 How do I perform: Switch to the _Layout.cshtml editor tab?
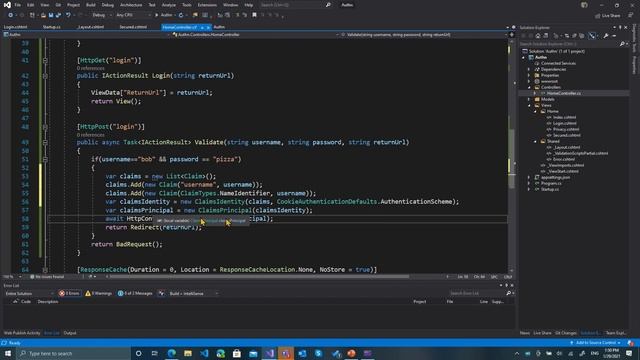(x=91, y=27)
